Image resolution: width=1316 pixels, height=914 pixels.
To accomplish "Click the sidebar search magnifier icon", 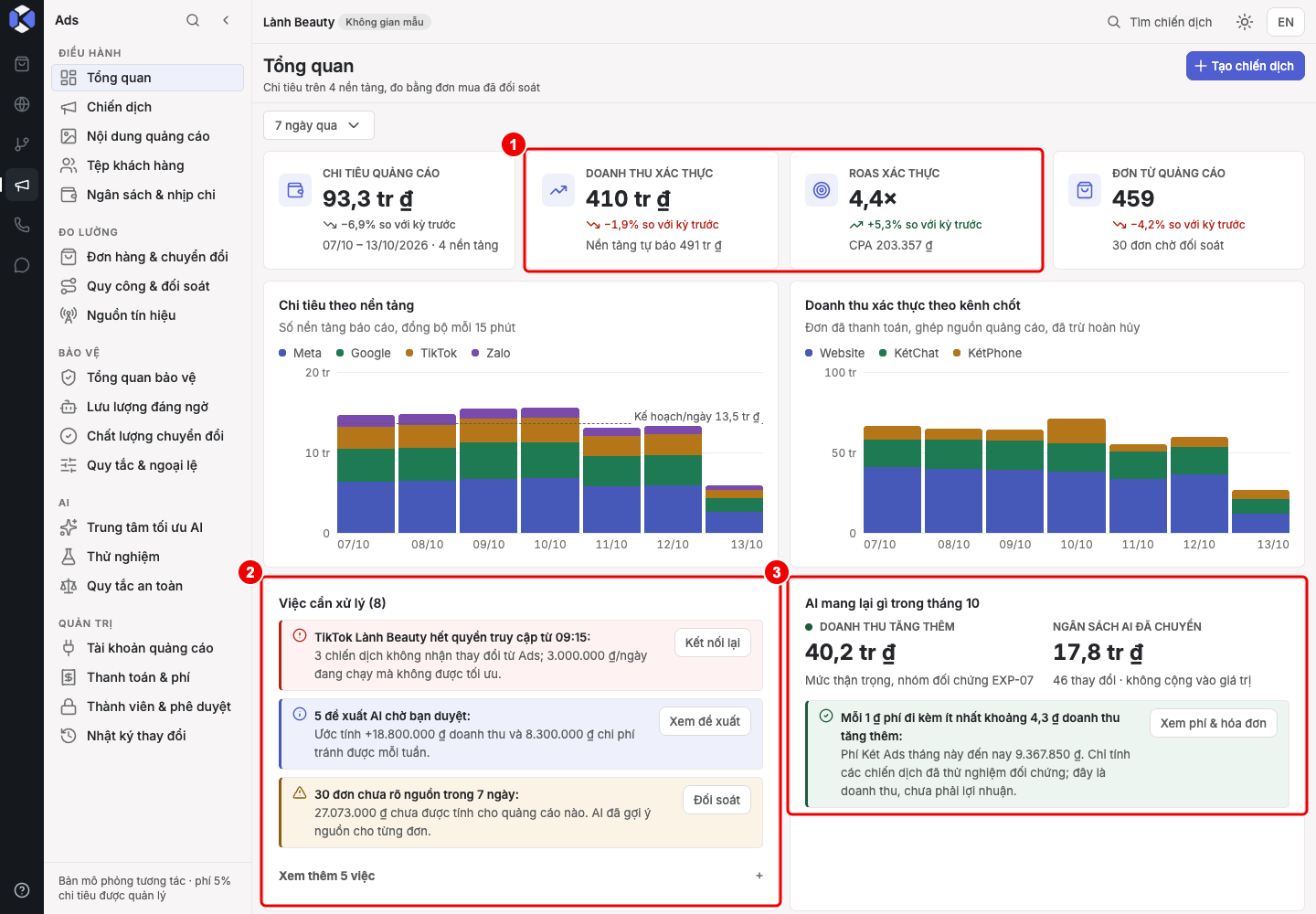I will click(193, 20).
